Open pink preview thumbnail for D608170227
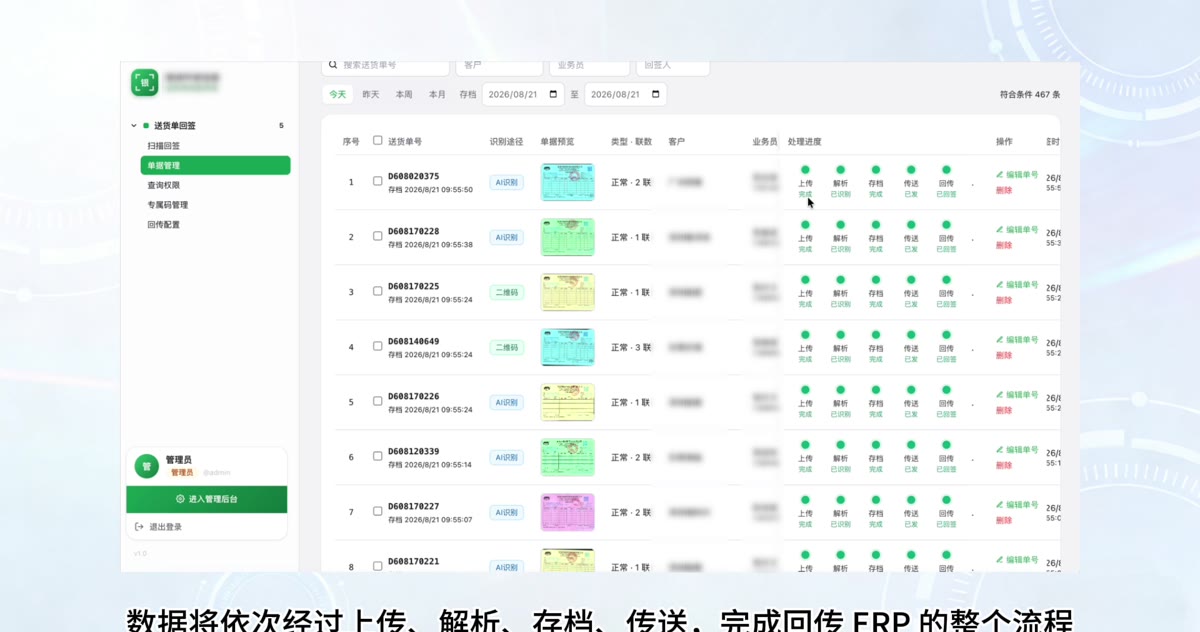This screenshot has height=632, width=1200. point(567,512)
